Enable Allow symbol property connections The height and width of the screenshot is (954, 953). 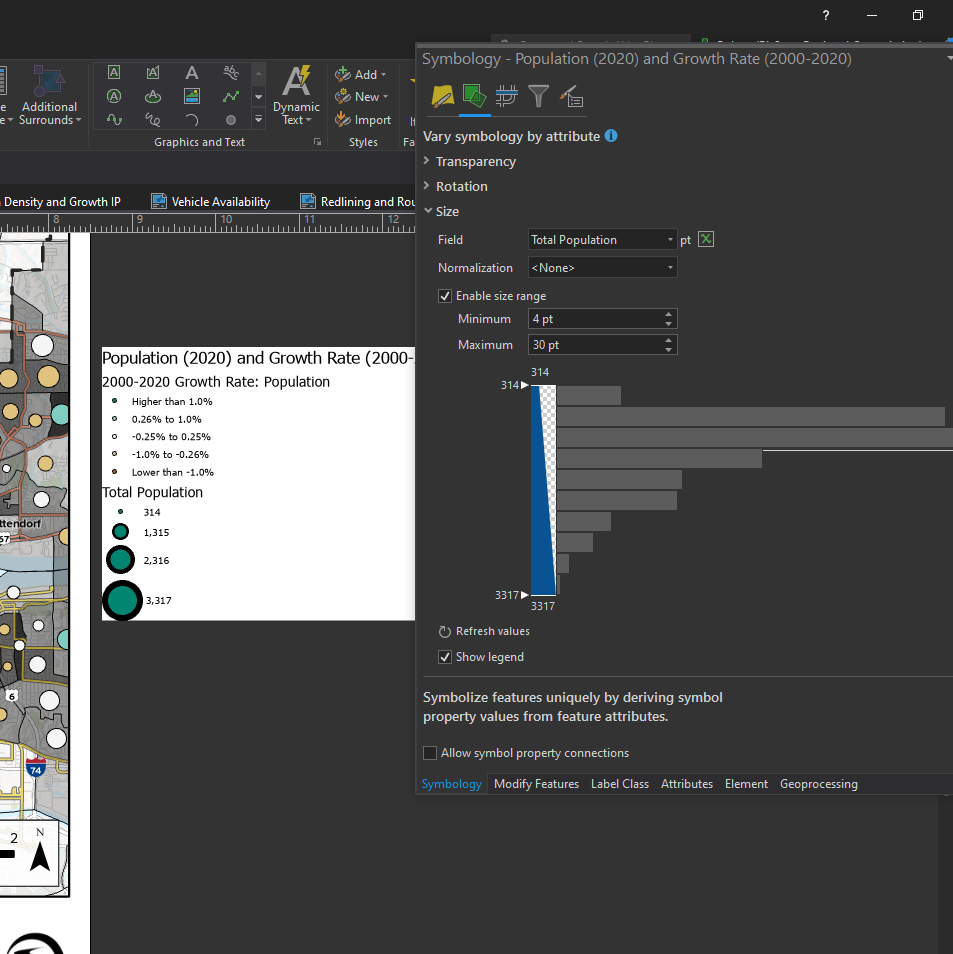point(430,752)
